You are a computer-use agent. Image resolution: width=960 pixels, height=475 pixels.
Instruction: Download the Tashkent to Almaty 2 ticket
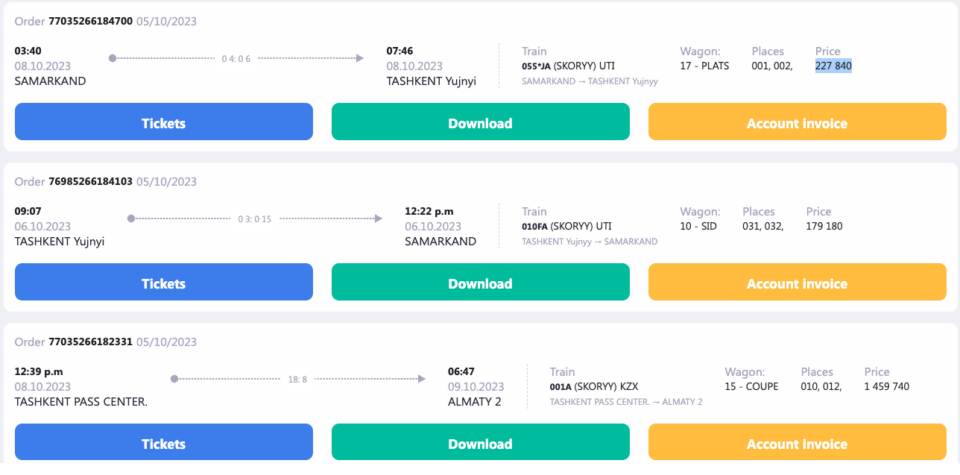[x=480, y=443]
